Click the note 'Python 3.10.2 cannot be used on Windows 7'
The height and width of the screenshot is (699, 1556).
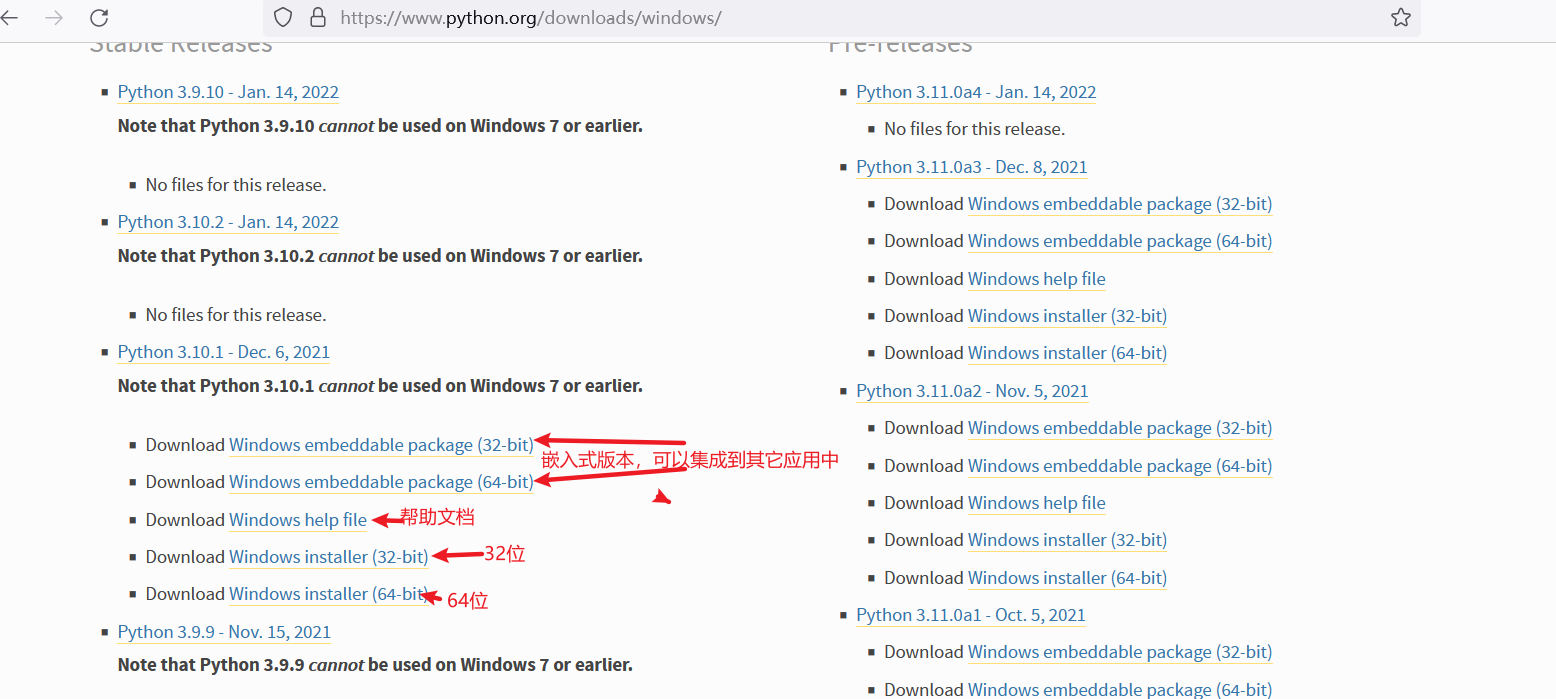point(380,256)
